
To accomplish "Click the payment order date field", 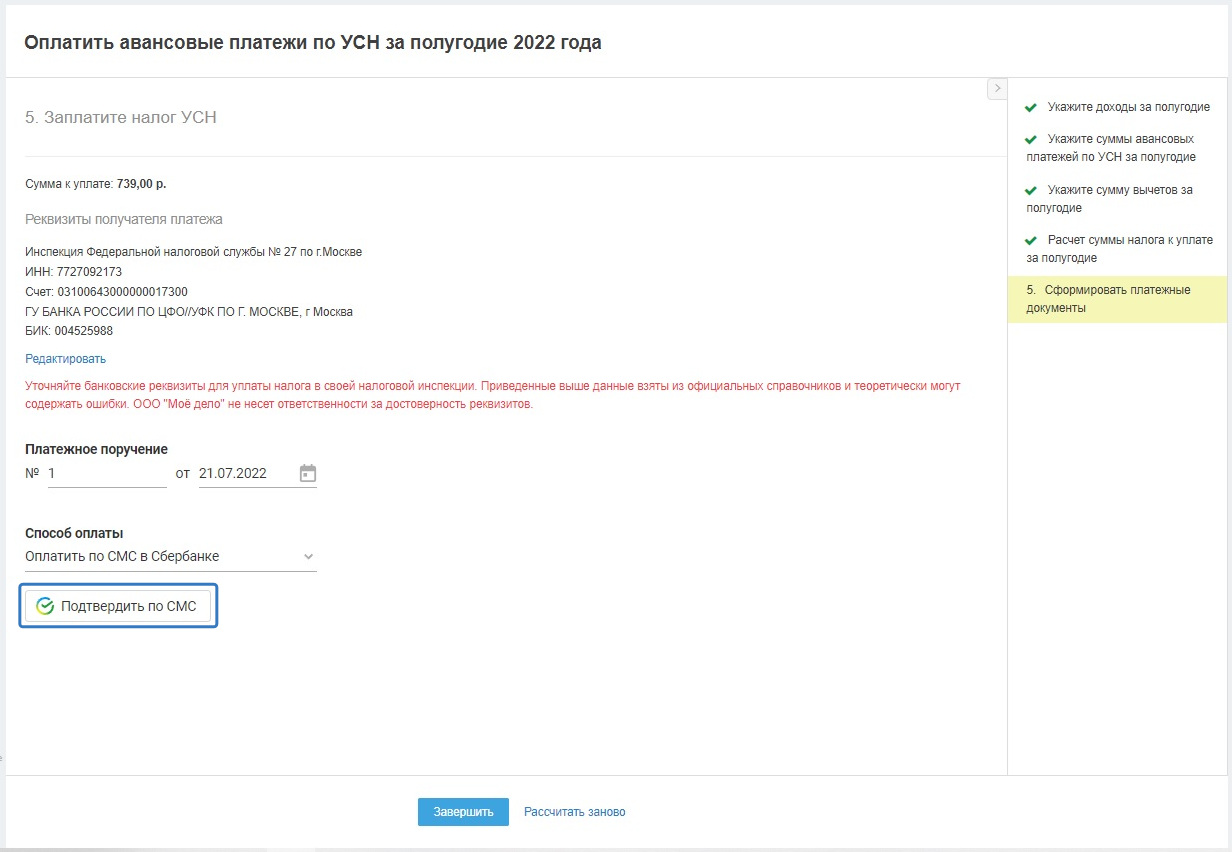I will point(245,474).
